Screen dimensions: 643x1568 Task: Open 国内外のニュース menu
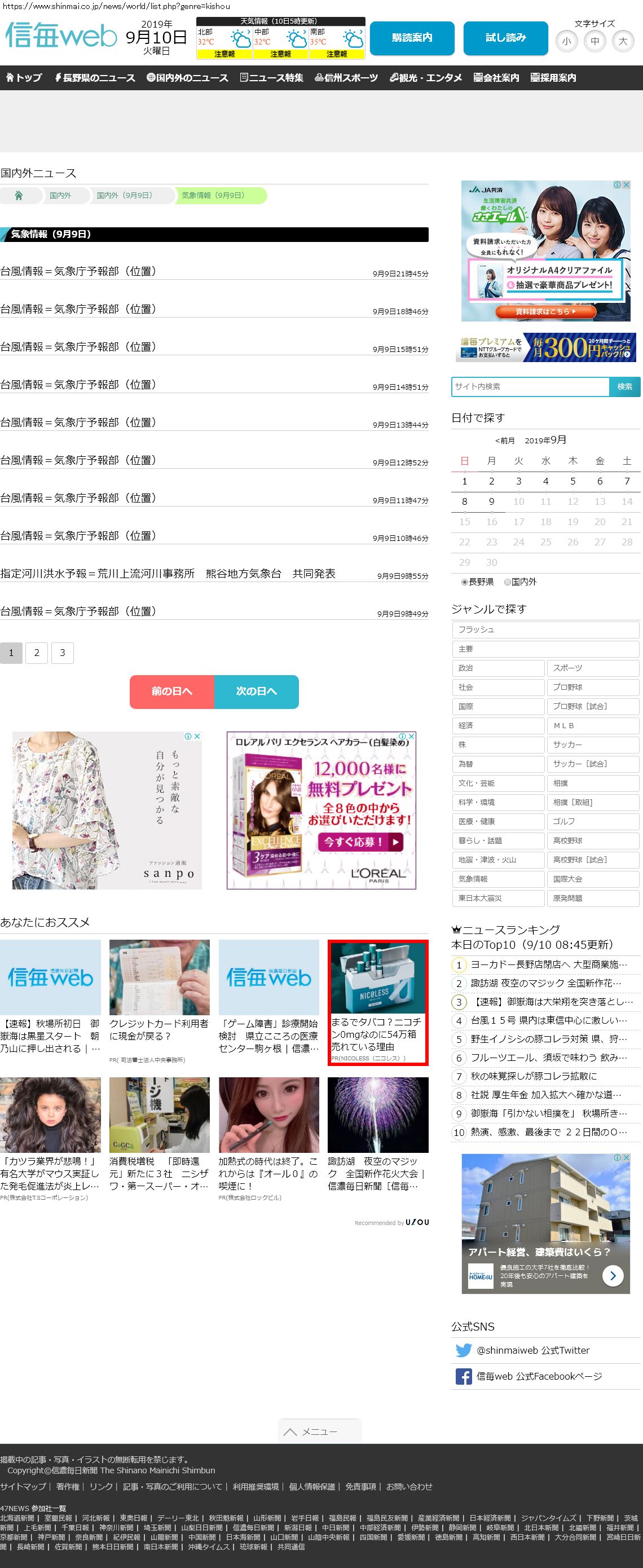pos(187,78)
